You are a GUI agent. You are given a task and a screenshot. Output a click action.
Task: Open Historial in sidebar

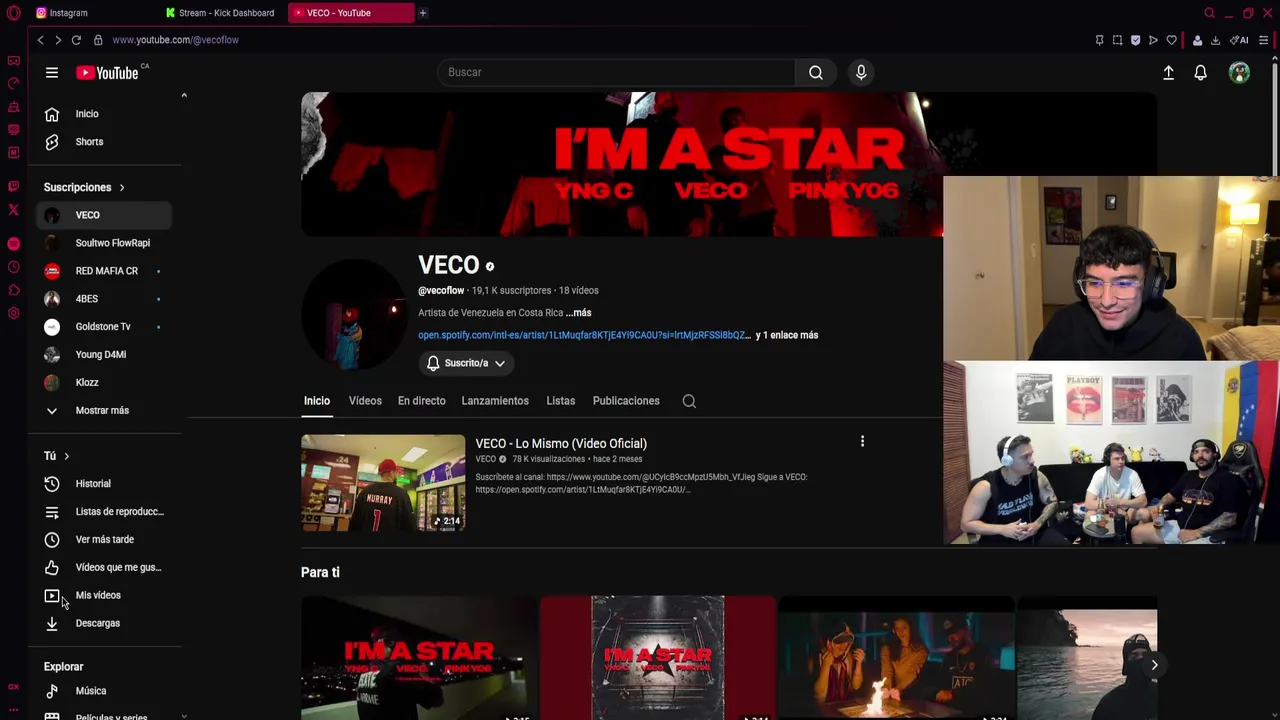[x=104, y=484]
